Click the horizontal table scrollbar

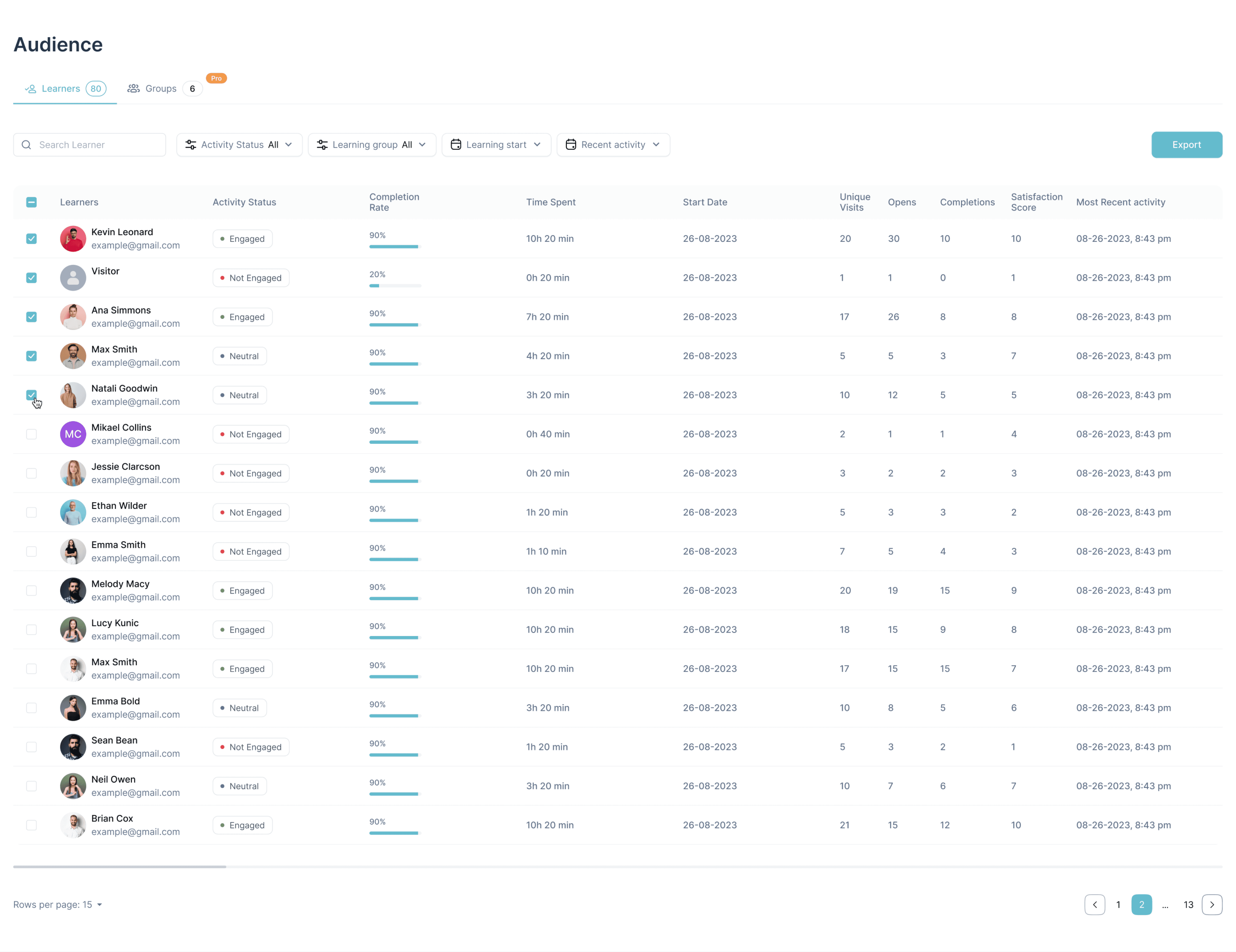point(119,866)
